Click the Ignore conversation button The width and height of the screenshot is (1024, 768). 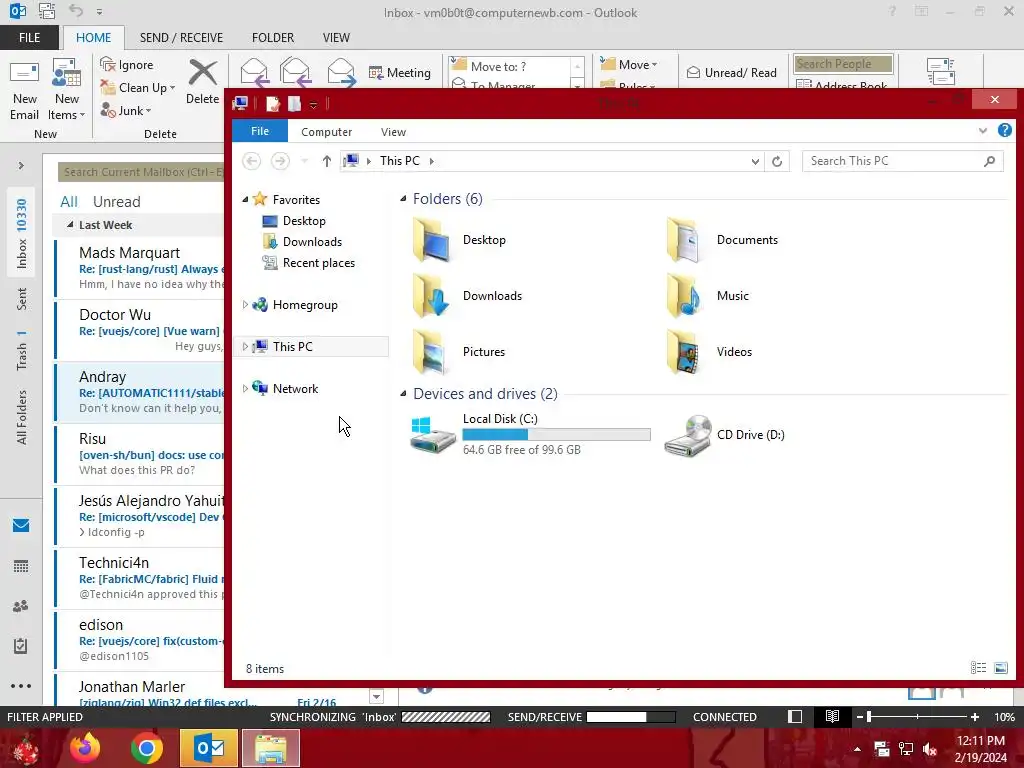[x=127, y=65]
